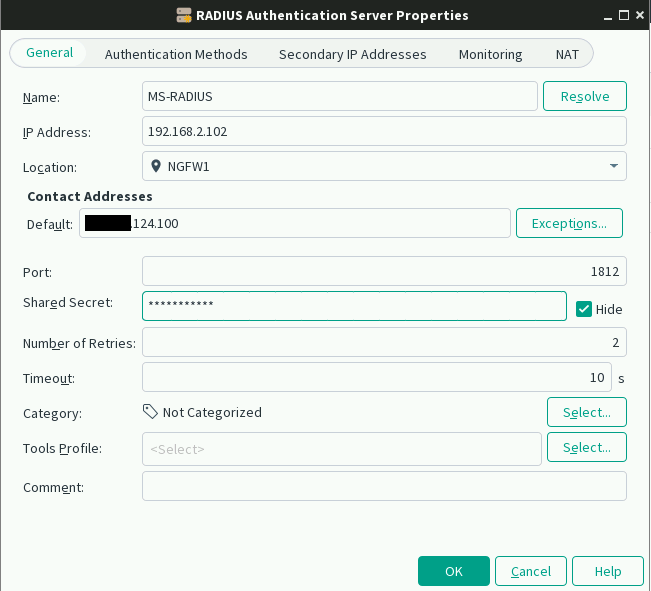Image resolution: width=651 pixels, height=591 pixels.
Task: Switch to the General tab
Action: point(49,53)
